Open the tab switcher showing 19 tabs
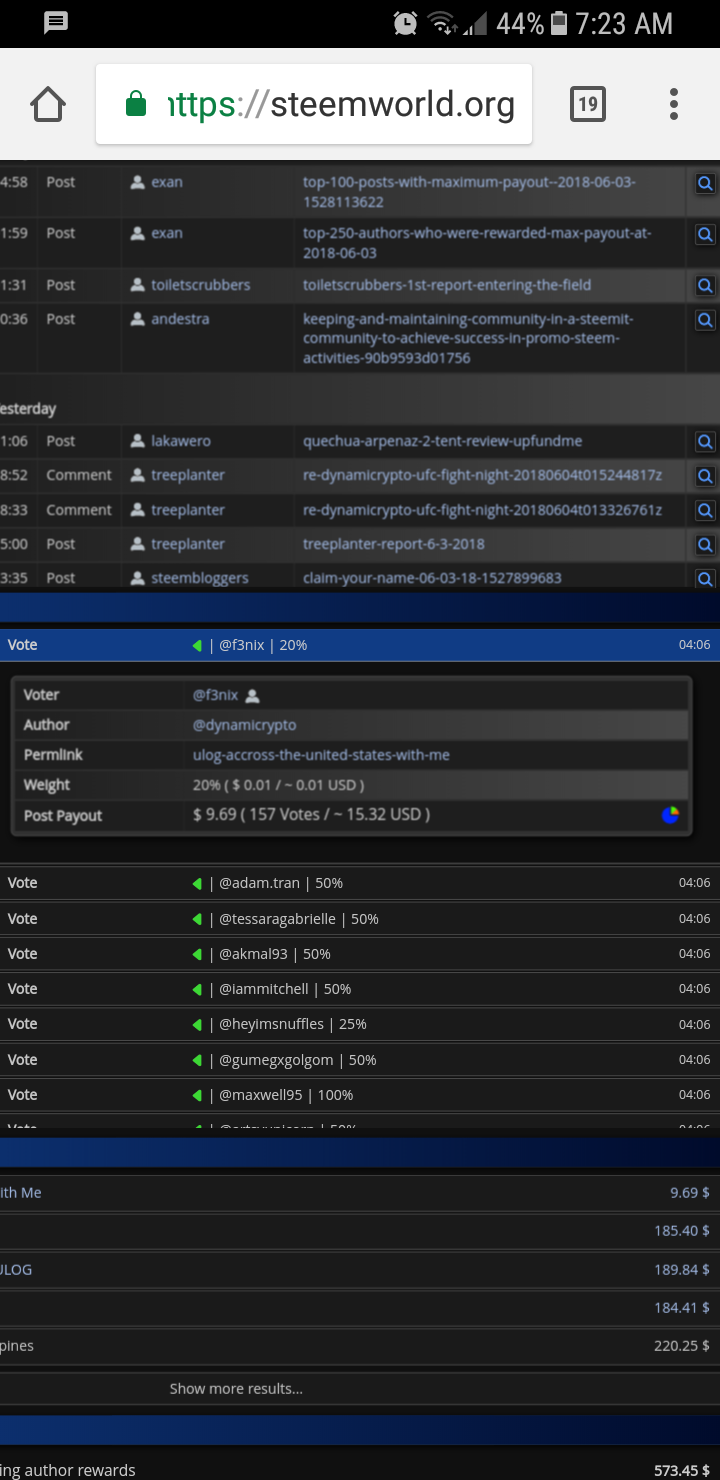Image resolution: width=720 pixels, height=1480 pixels. (x=588, y=104)
